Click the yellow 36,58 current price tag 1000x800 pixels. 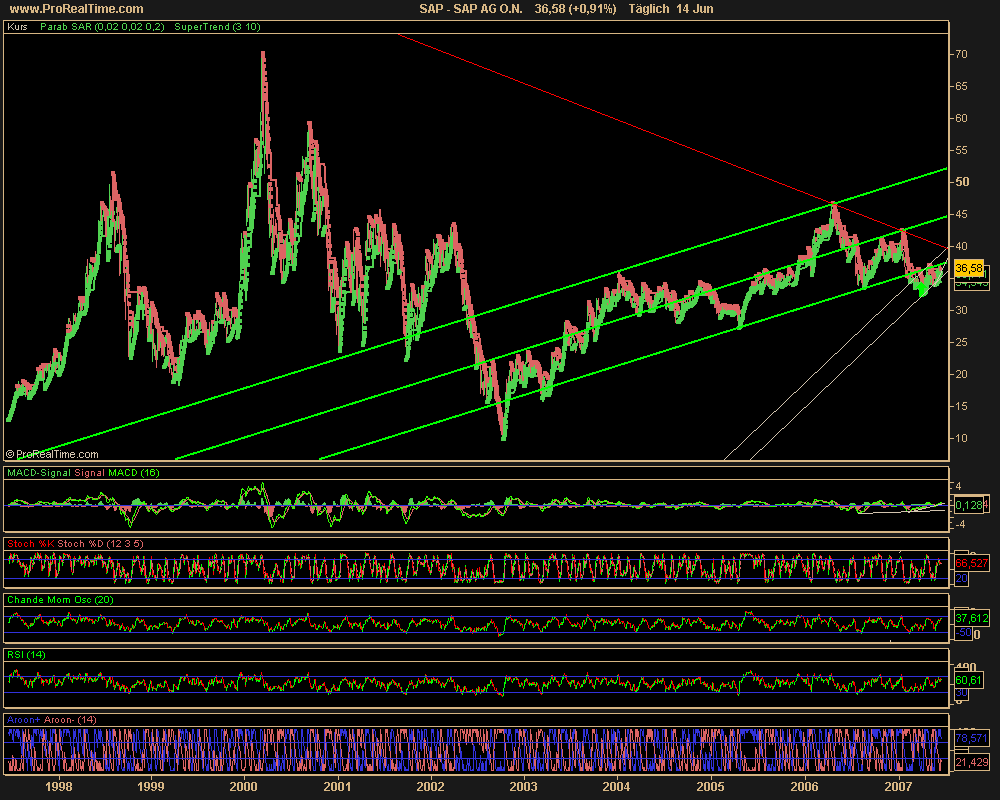point(970,268)
